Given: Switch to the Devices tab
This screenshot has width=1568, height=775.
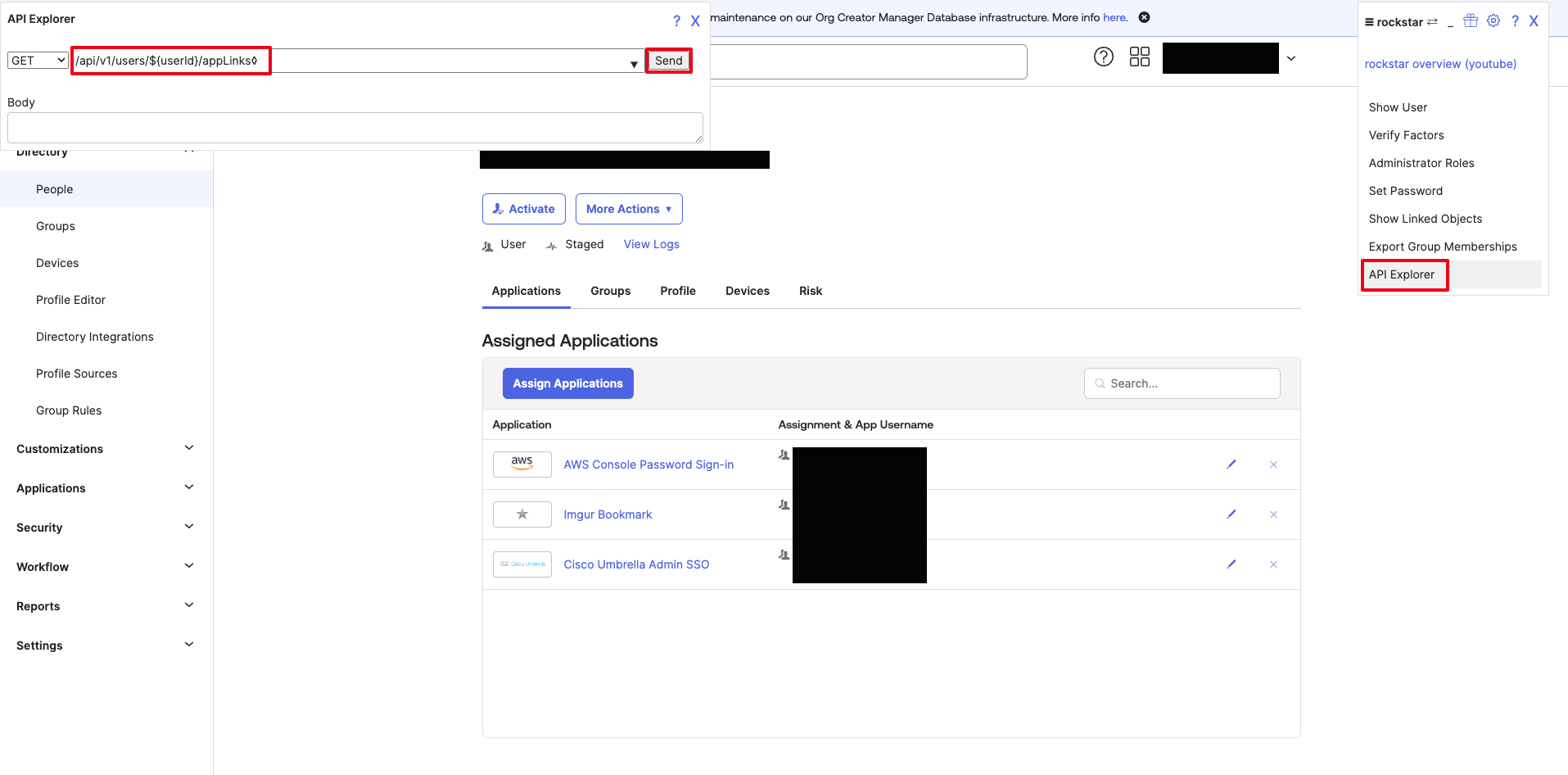Looking at the screenshot, I should pyautogui.click(x=748, y=291).
